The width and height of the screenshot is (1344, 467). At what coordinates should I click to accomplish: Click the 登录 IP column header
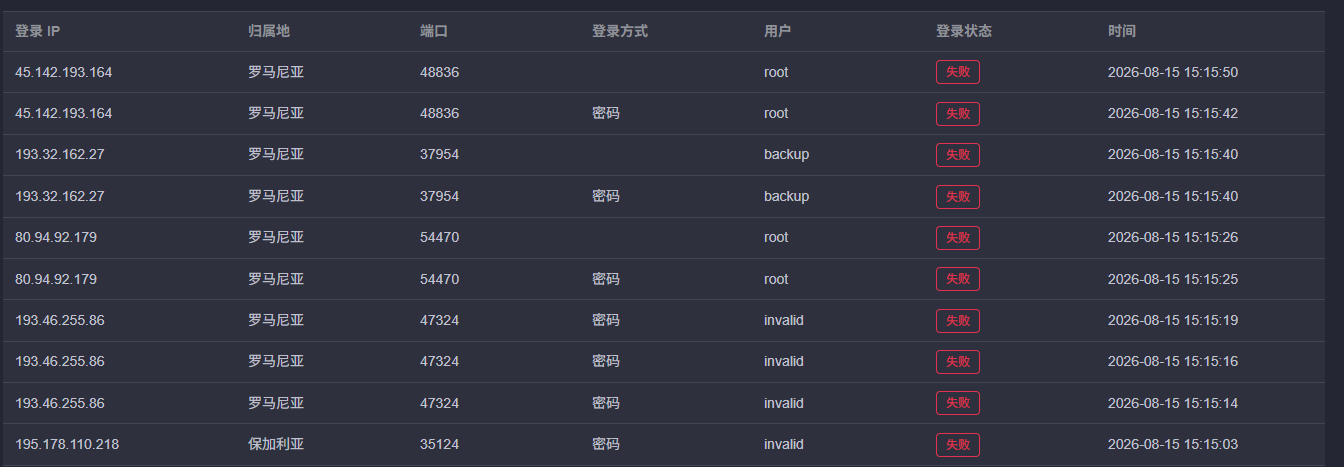38,31
